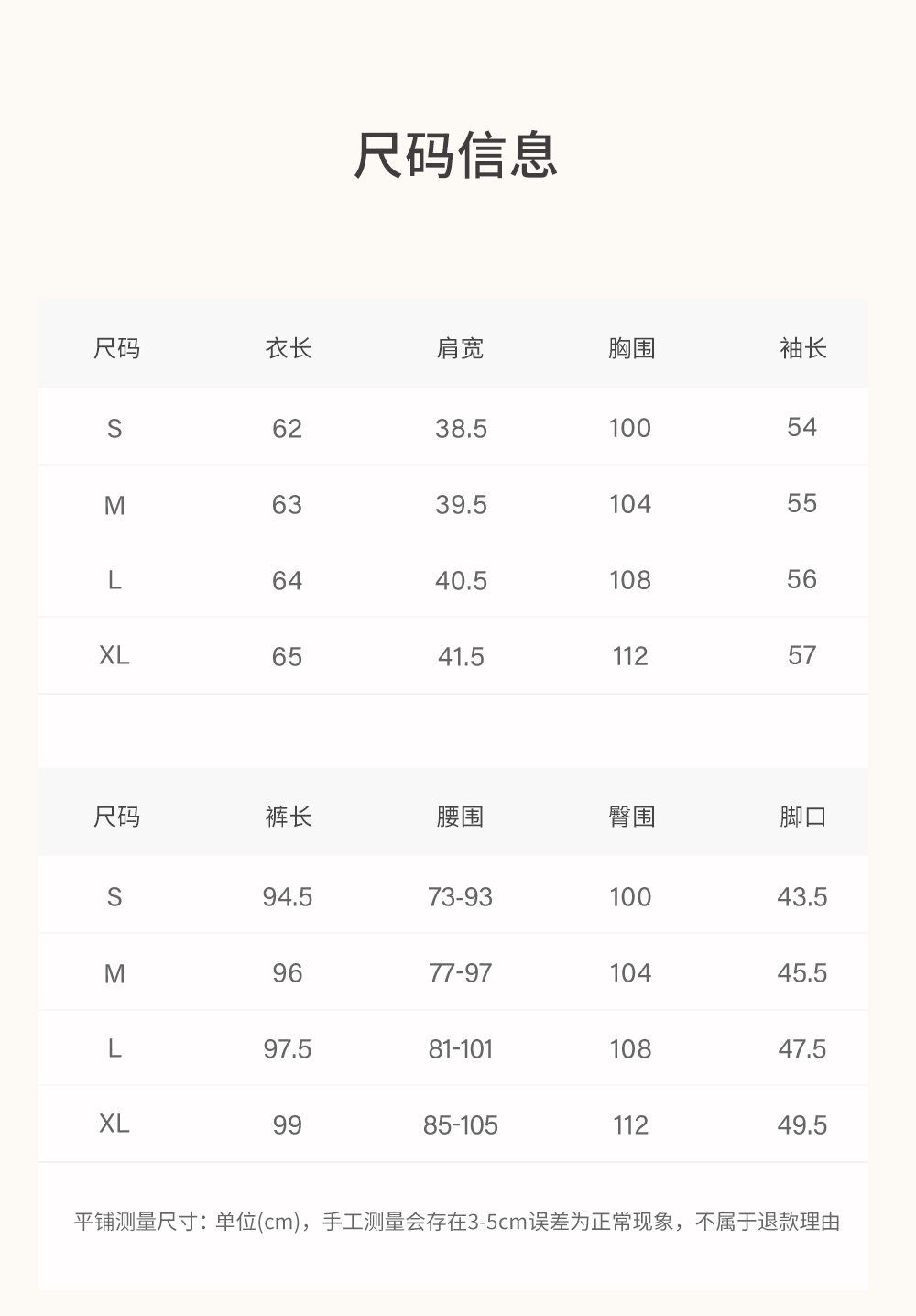Select the 45.5 leg opening cell
Viewport: 916px width, 1316px height.
point(801,972)
